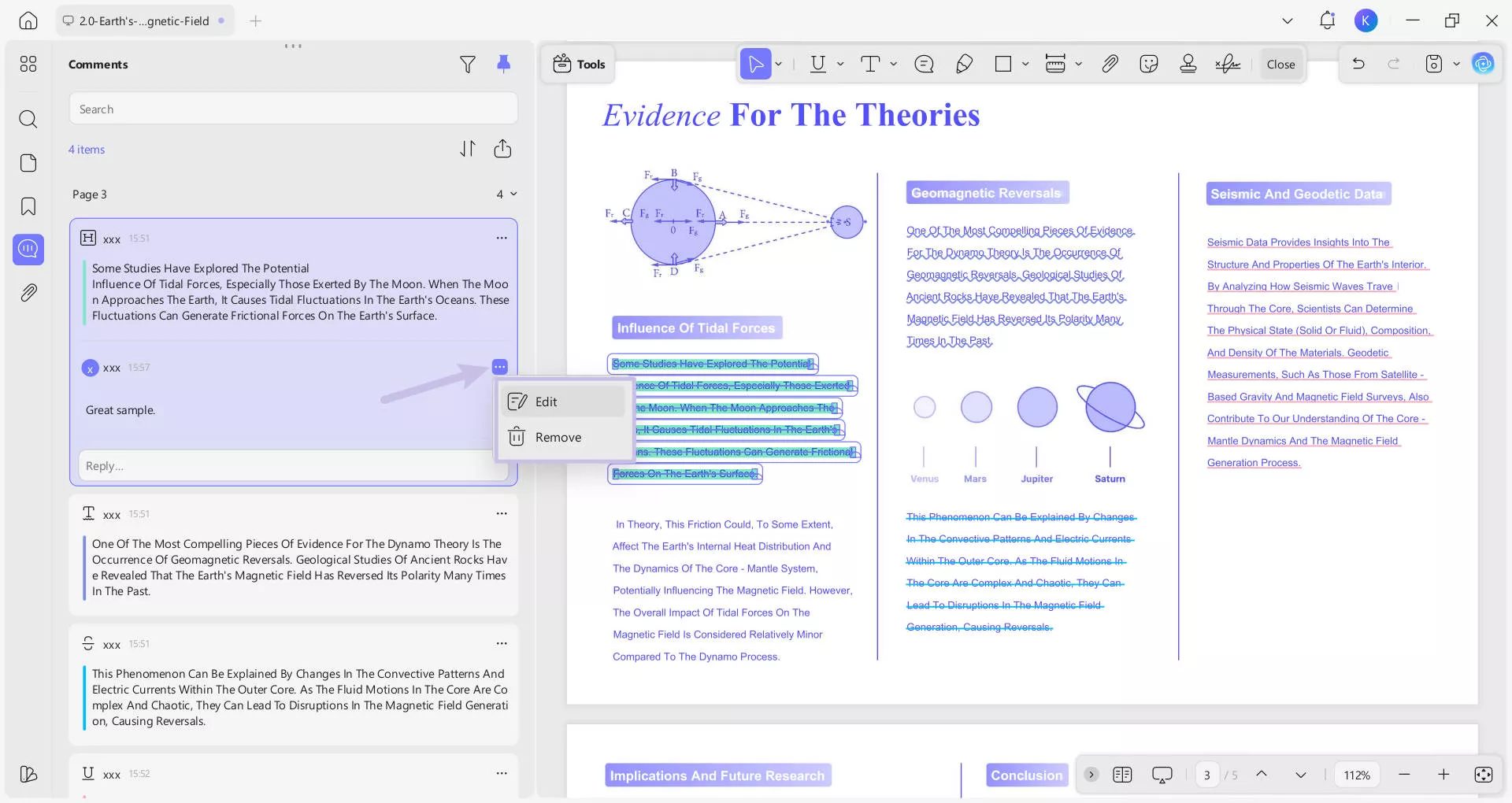Select the text comment tool
1512x803 pixels.
tap(870, 65)
